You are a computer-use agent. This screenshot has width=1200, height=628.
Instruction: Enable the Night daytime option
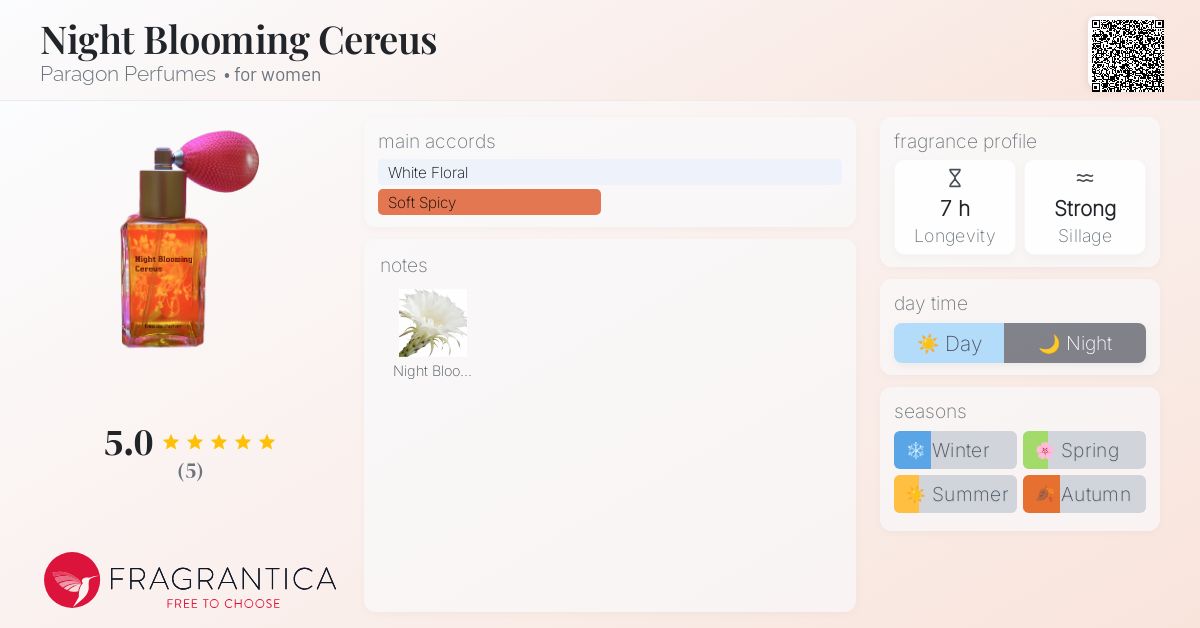point(1075,343)
